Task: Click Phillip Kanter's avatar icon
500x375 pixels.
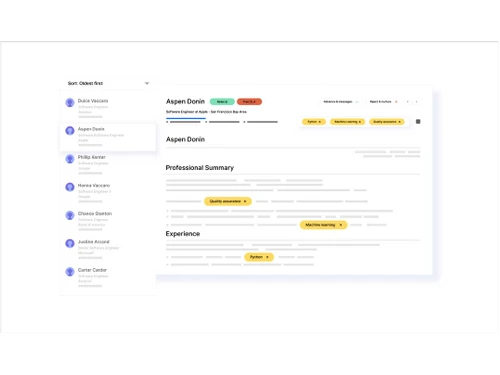Action: coord(70,159)
